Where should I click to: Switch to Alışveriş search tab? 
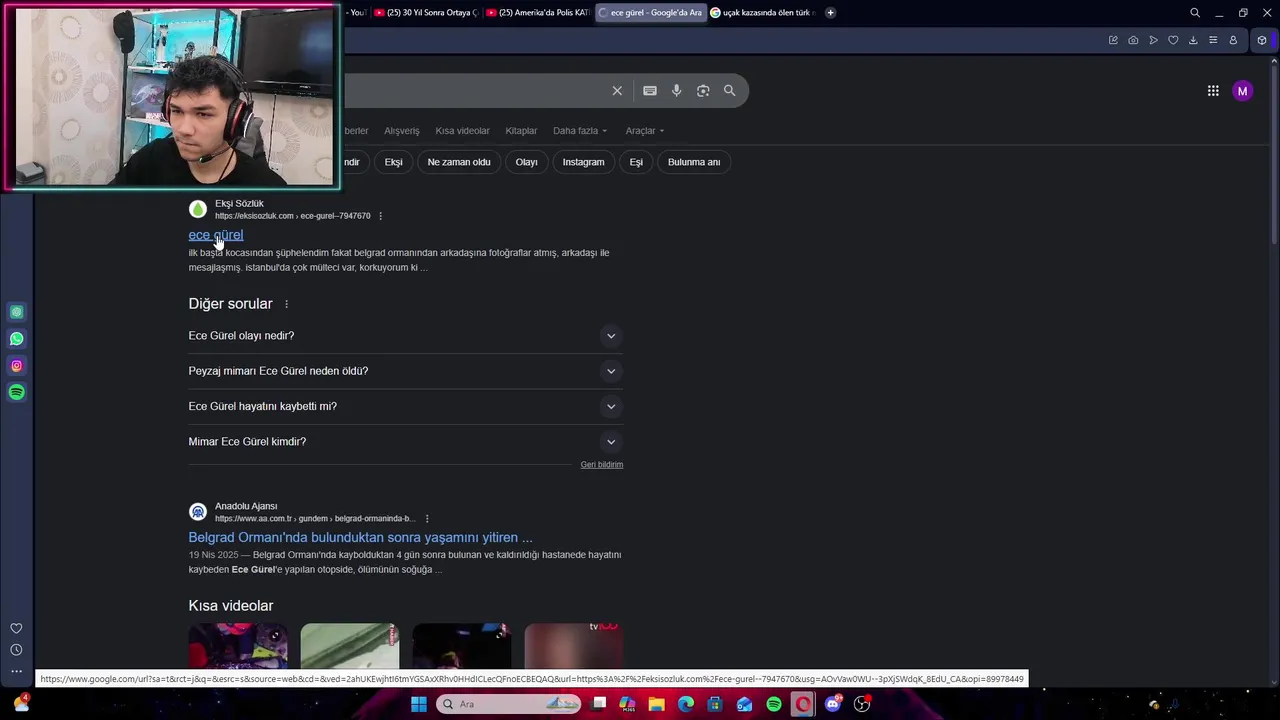(402, 131)
